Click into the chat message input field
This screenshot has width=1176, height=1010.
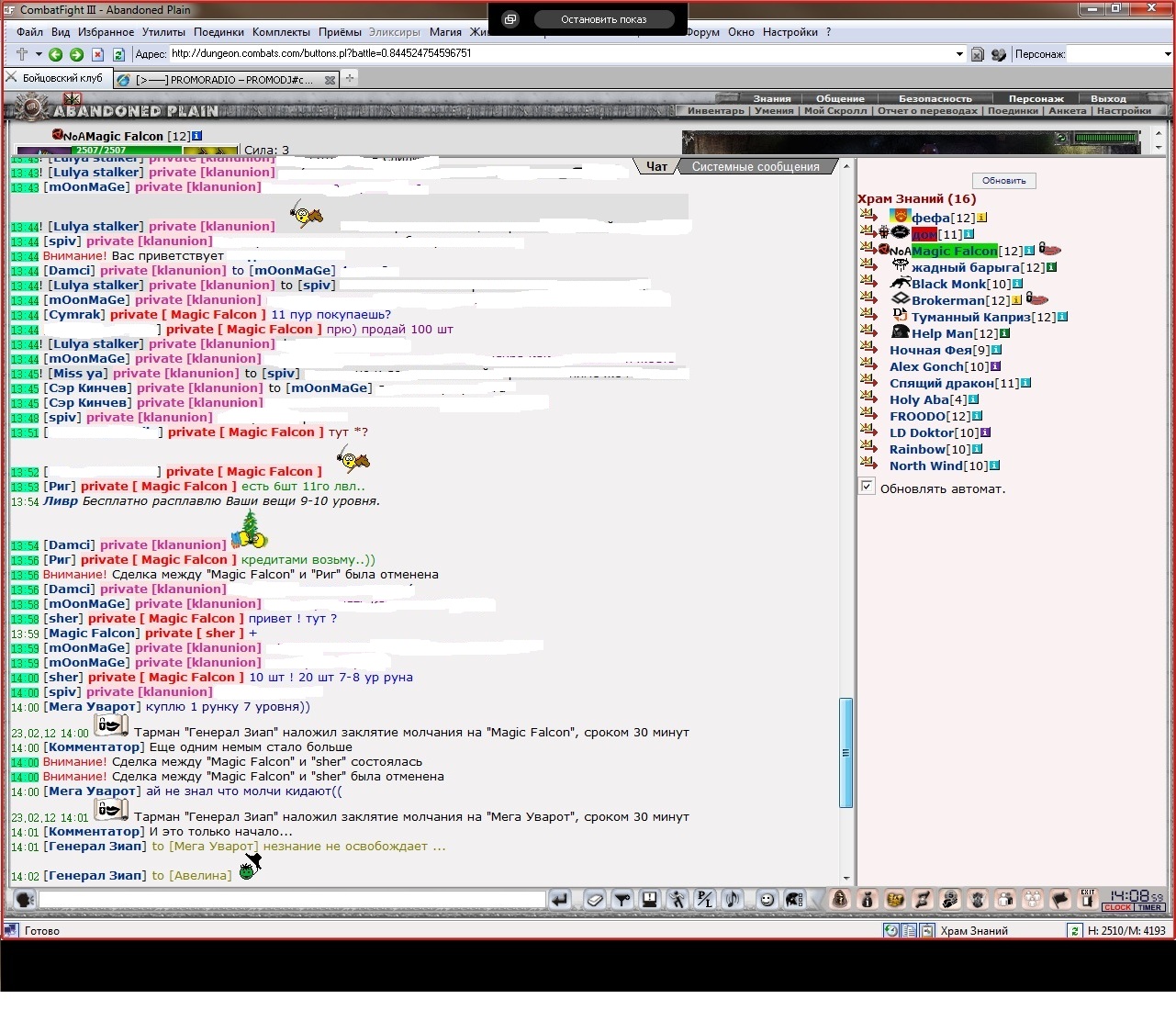click(292, 900)
